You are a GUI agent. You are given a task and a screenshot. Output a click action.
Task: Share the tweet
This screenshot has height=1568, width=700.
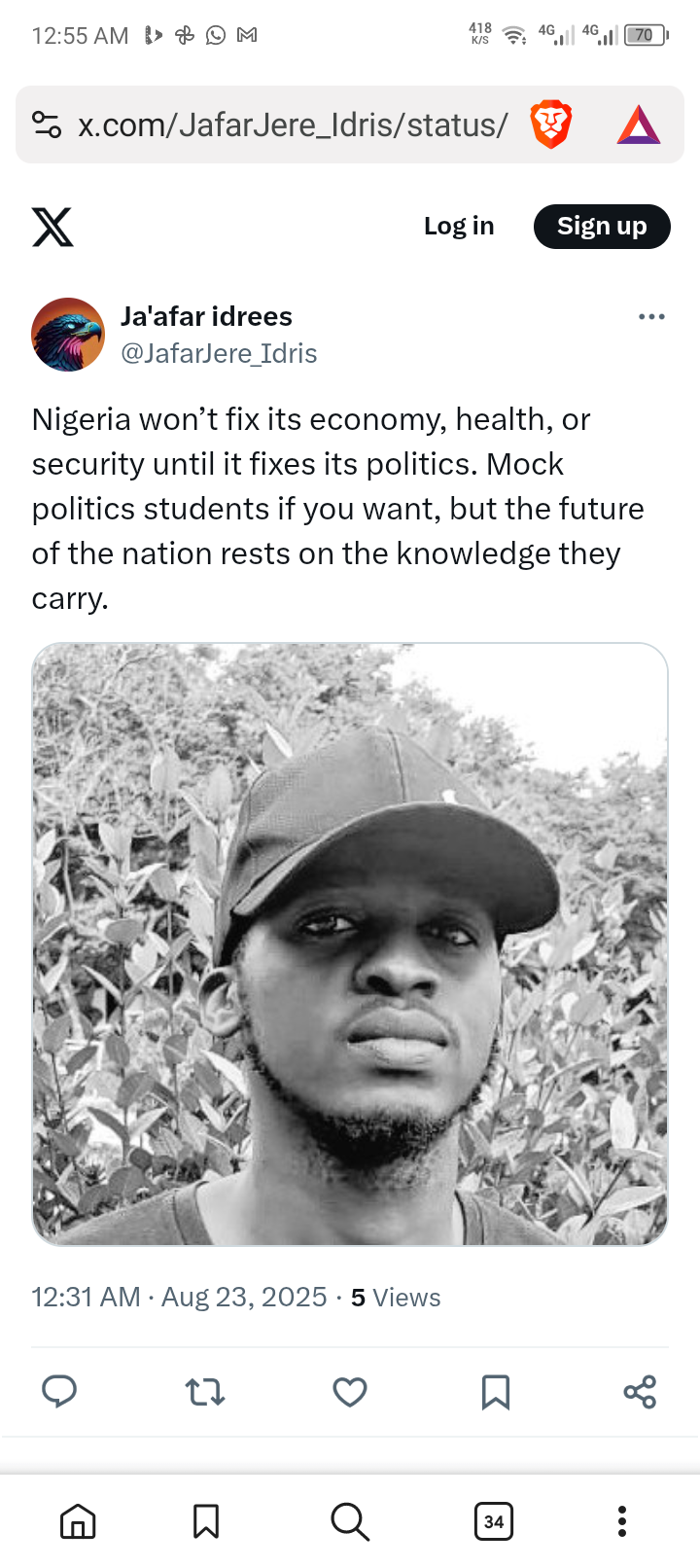click(640, 1392)
